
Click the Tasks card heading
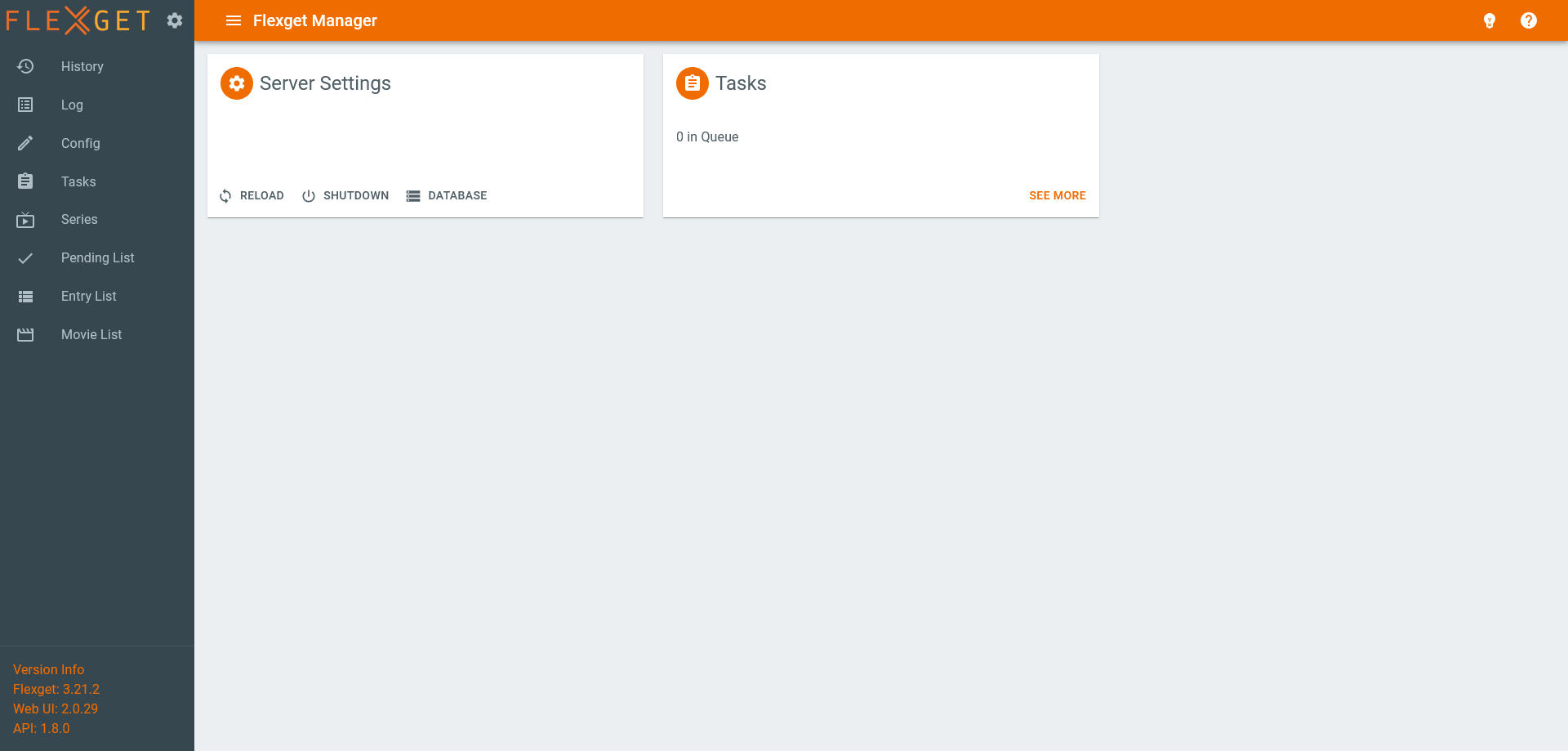click(x=741, y=83)
